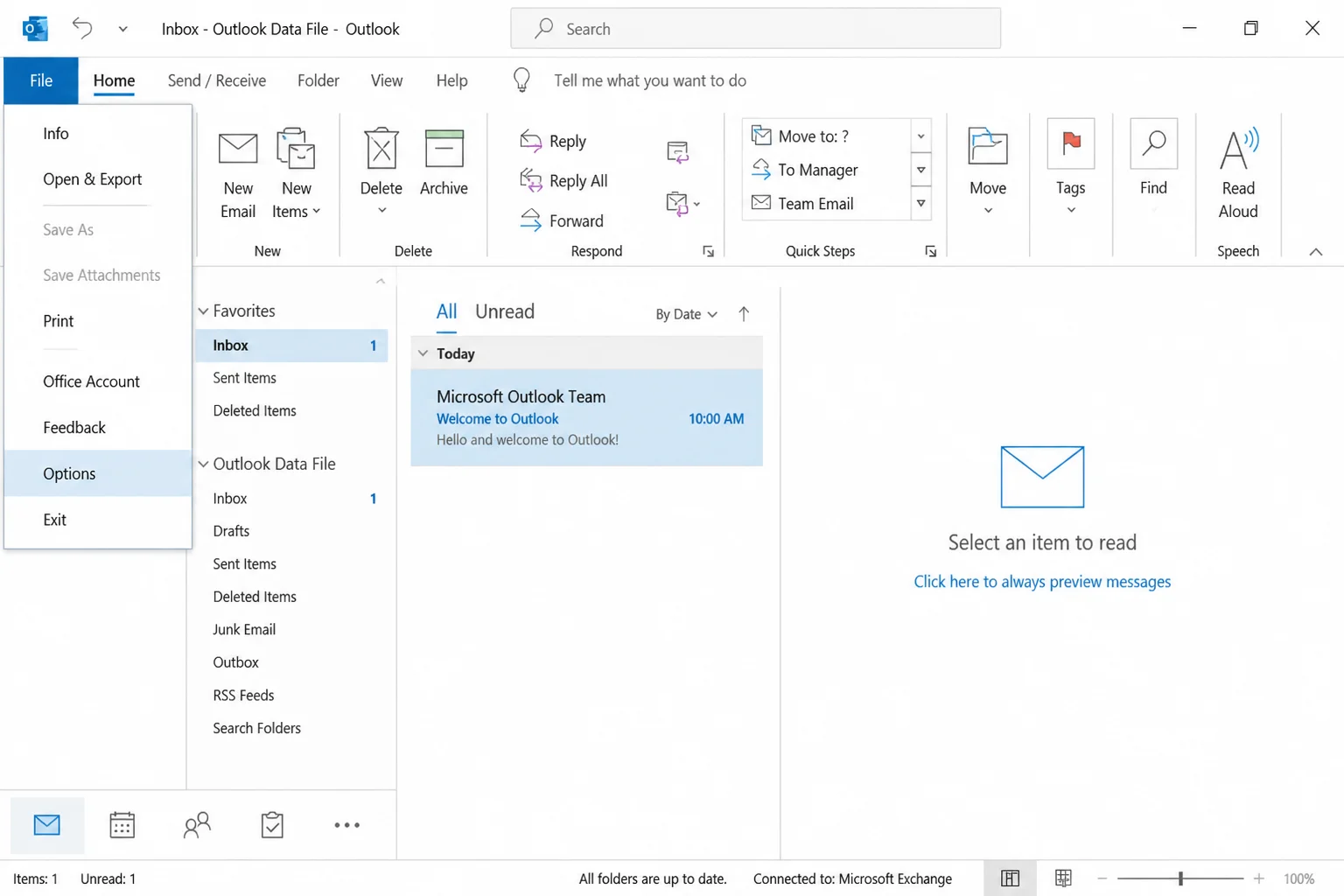Image resolution: width=1344 pixels, height=896 pixels.
Task: Click the zoom in plus button
Action: click(1258, 878)
